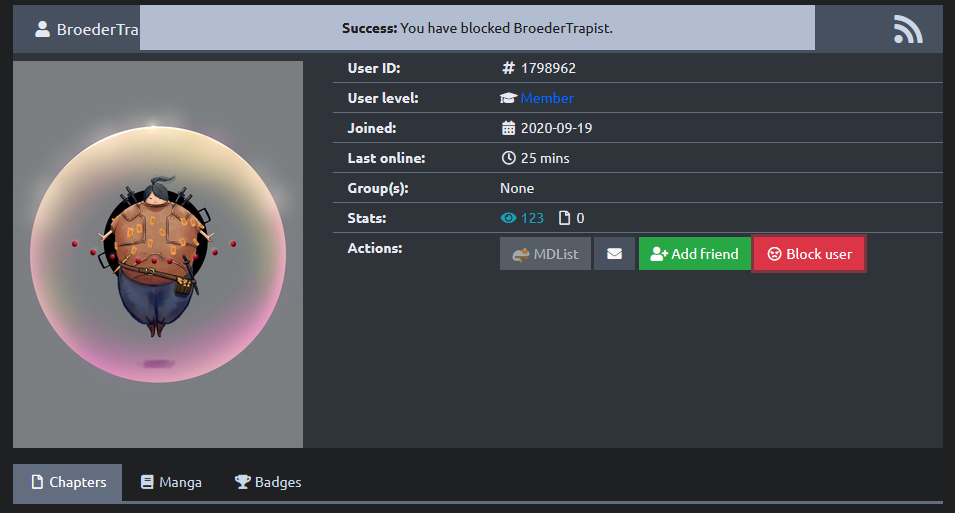Click the graduation cap icon beside Member
Viewport: 955px width, 513px height.
pyautogui.click(x=508, y=98)
